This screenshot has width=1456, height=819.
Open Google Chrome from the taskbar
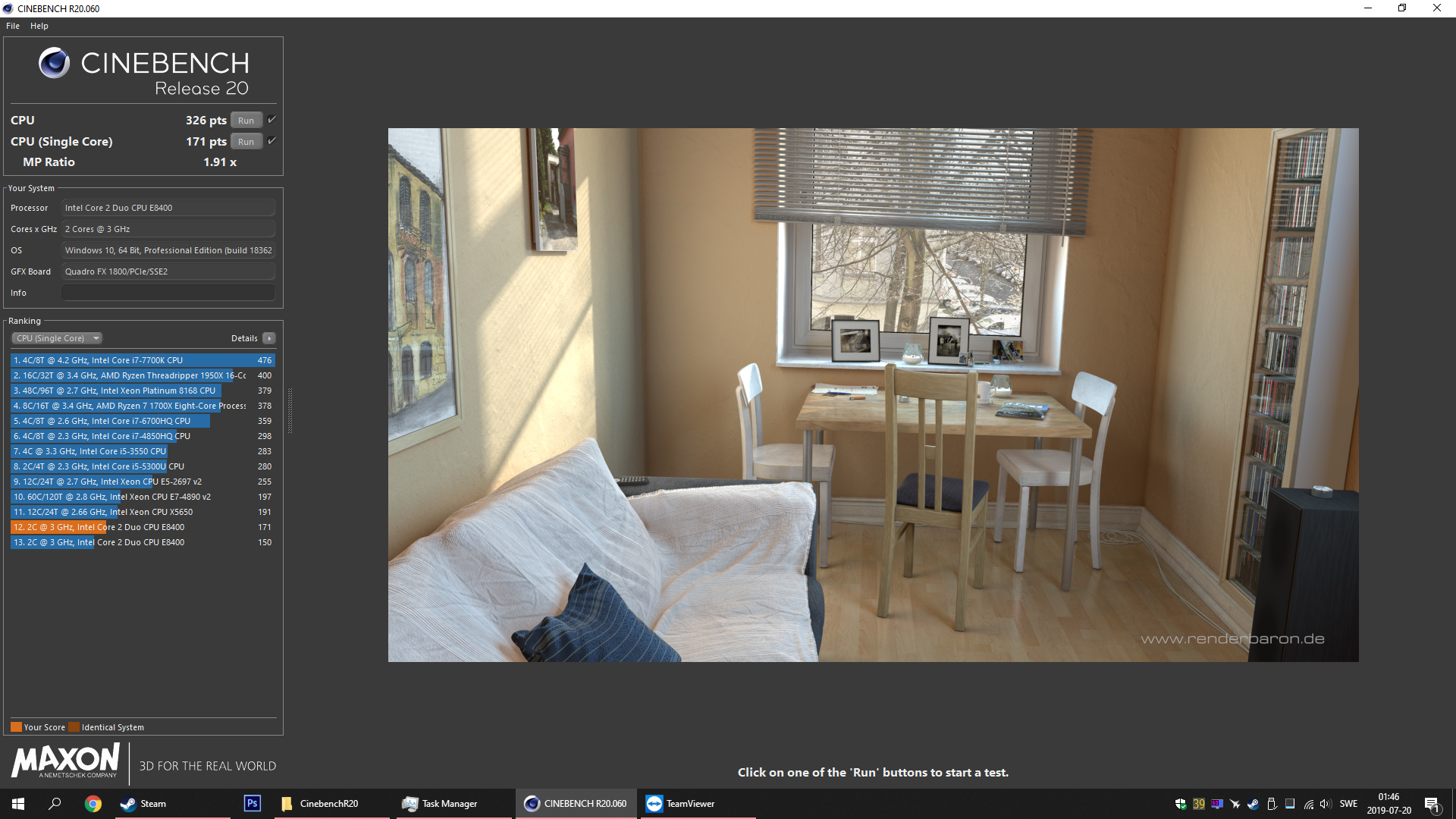point(93,804)
